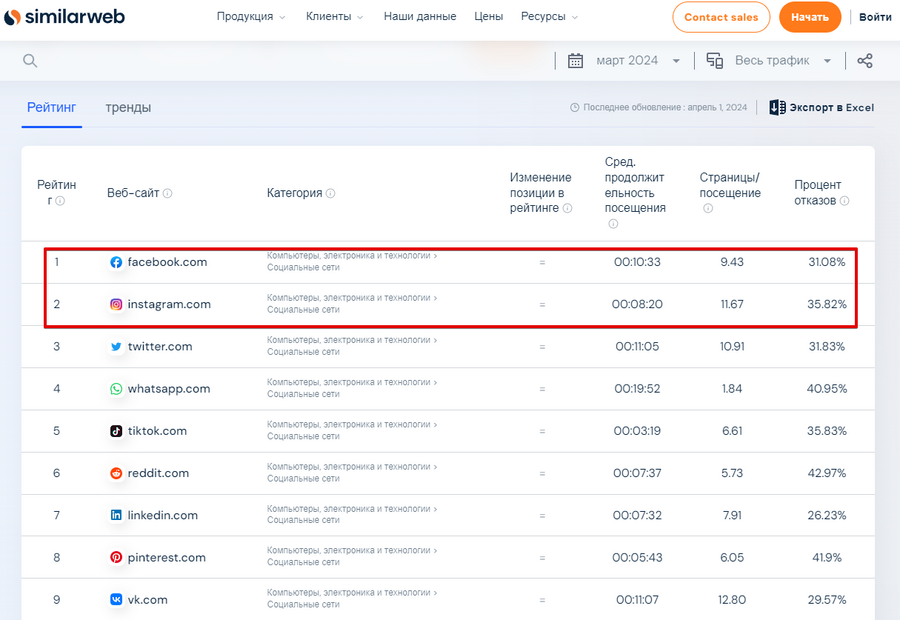
Task: Click the VK favicon
Action: pos(116,599)
